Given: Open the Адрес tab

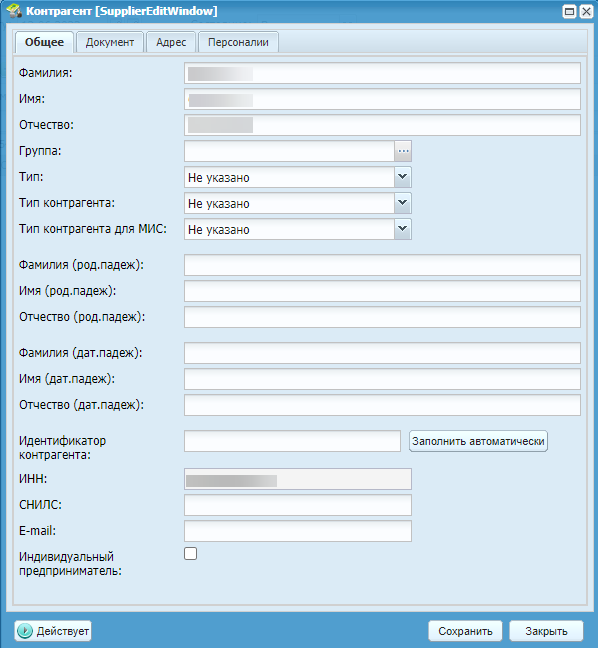Looking at the screenshot, I should (171, 42).
